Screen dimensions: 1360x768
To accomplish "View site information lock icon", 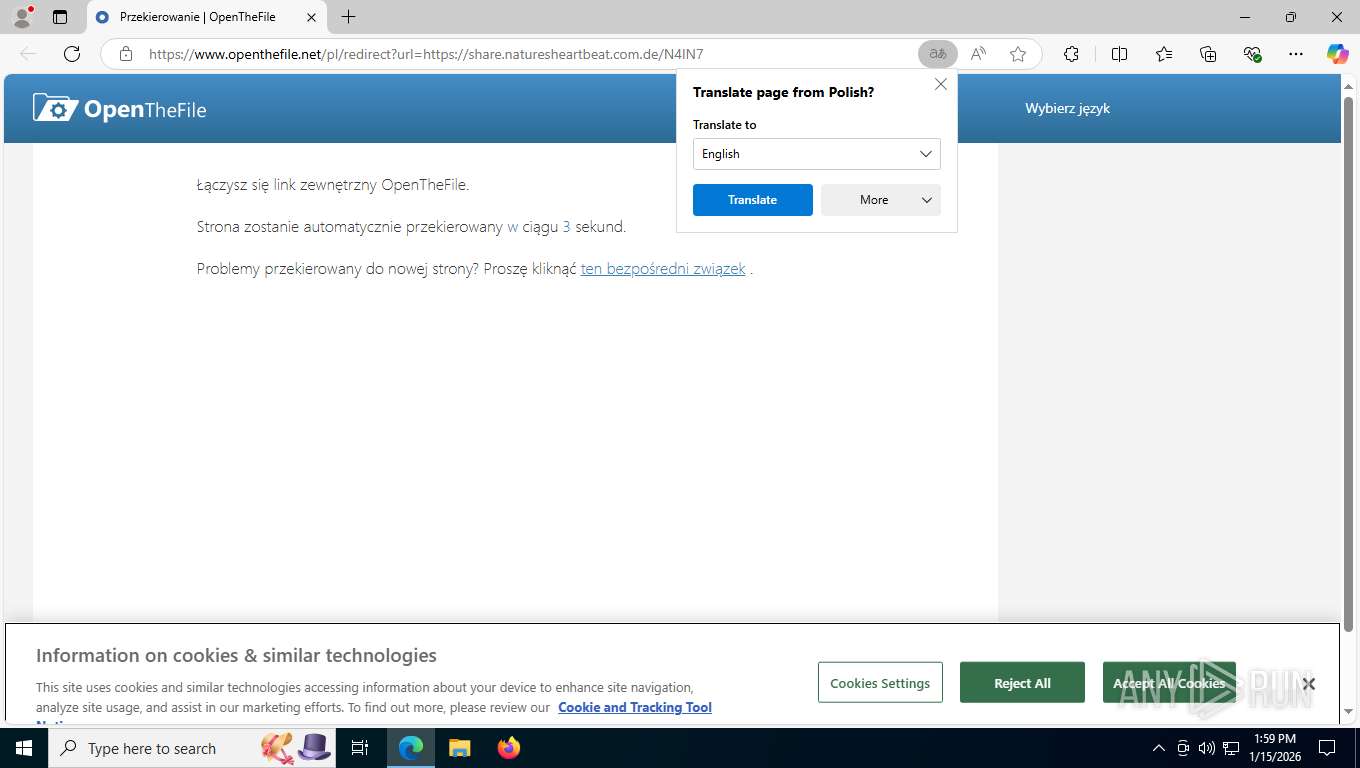I will coord(126,54).
